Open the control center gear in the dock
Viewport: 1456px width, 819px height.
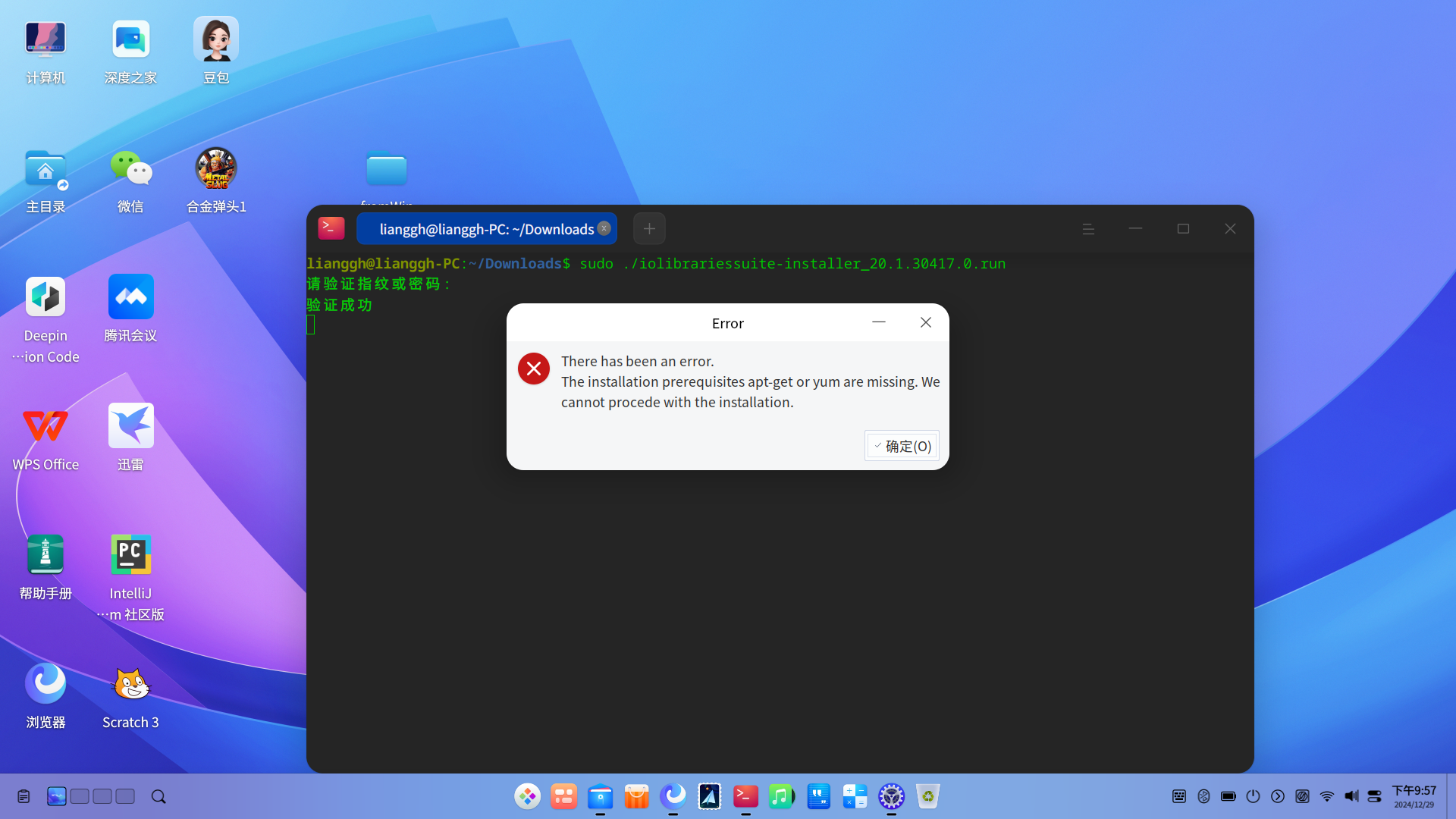coord(891,796)
